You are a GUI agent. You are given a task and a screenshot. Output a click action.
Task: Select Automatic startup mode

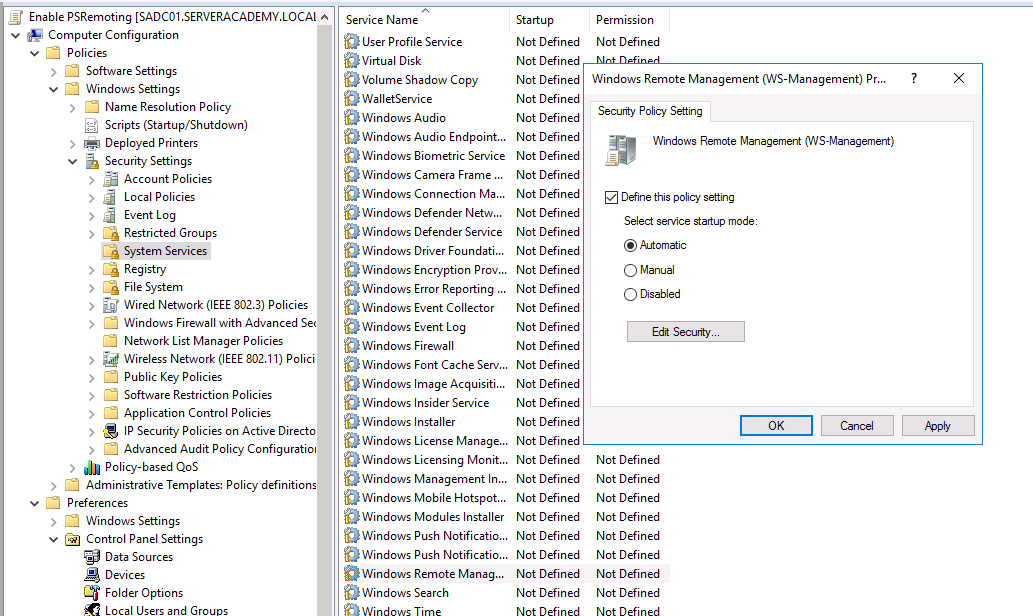point(630,245)
